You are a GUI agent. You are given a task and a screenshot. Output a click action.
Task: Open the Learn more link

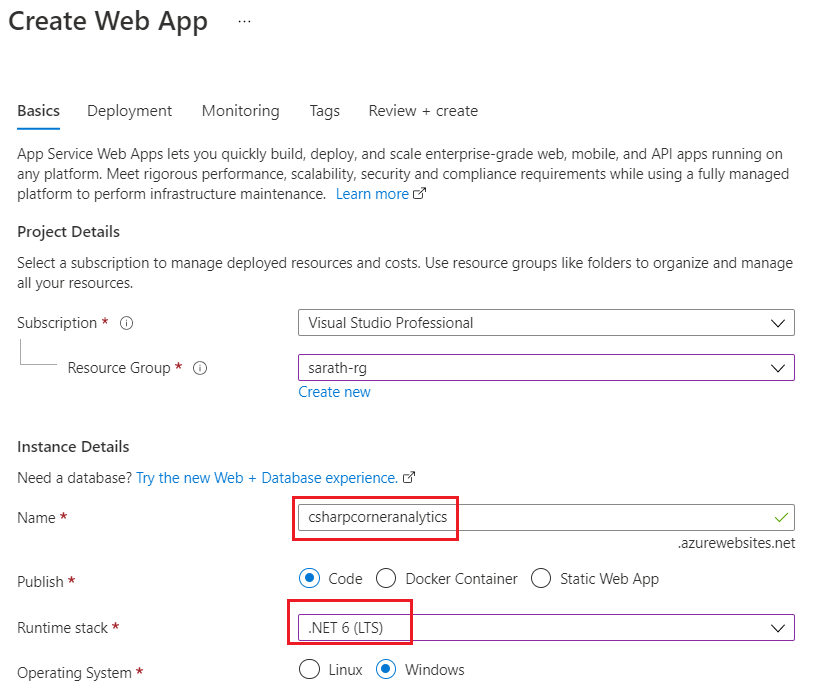point(372,194)
